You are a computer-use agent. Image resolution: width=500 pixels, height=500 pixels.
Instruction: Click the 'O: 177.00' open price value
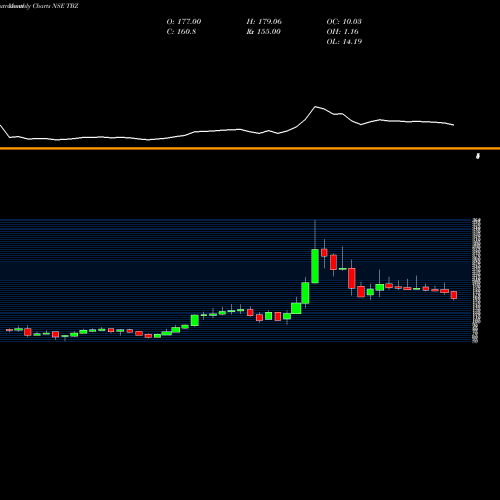184,22
